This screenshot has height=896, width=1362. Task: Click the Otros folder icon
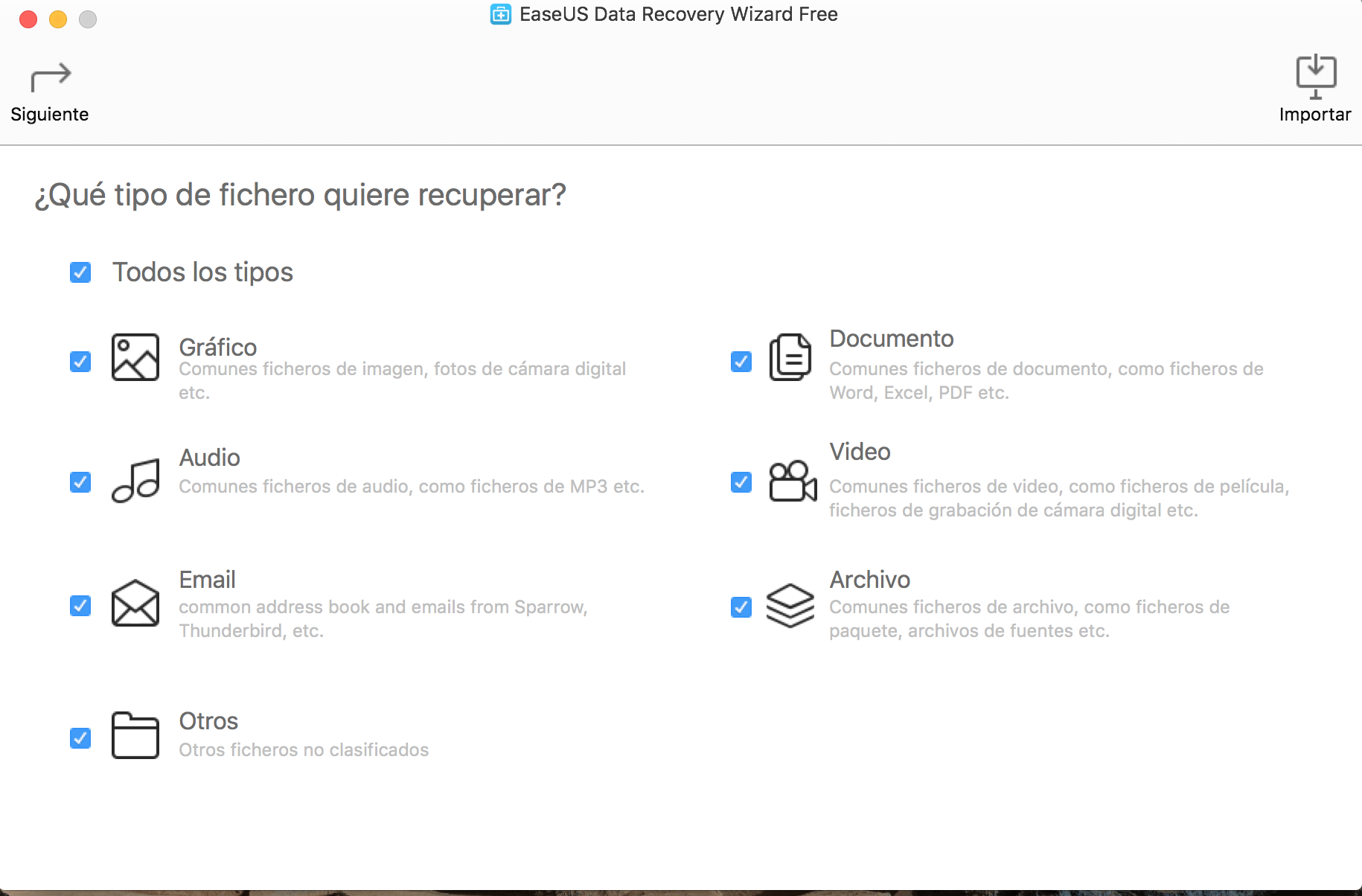135,735
